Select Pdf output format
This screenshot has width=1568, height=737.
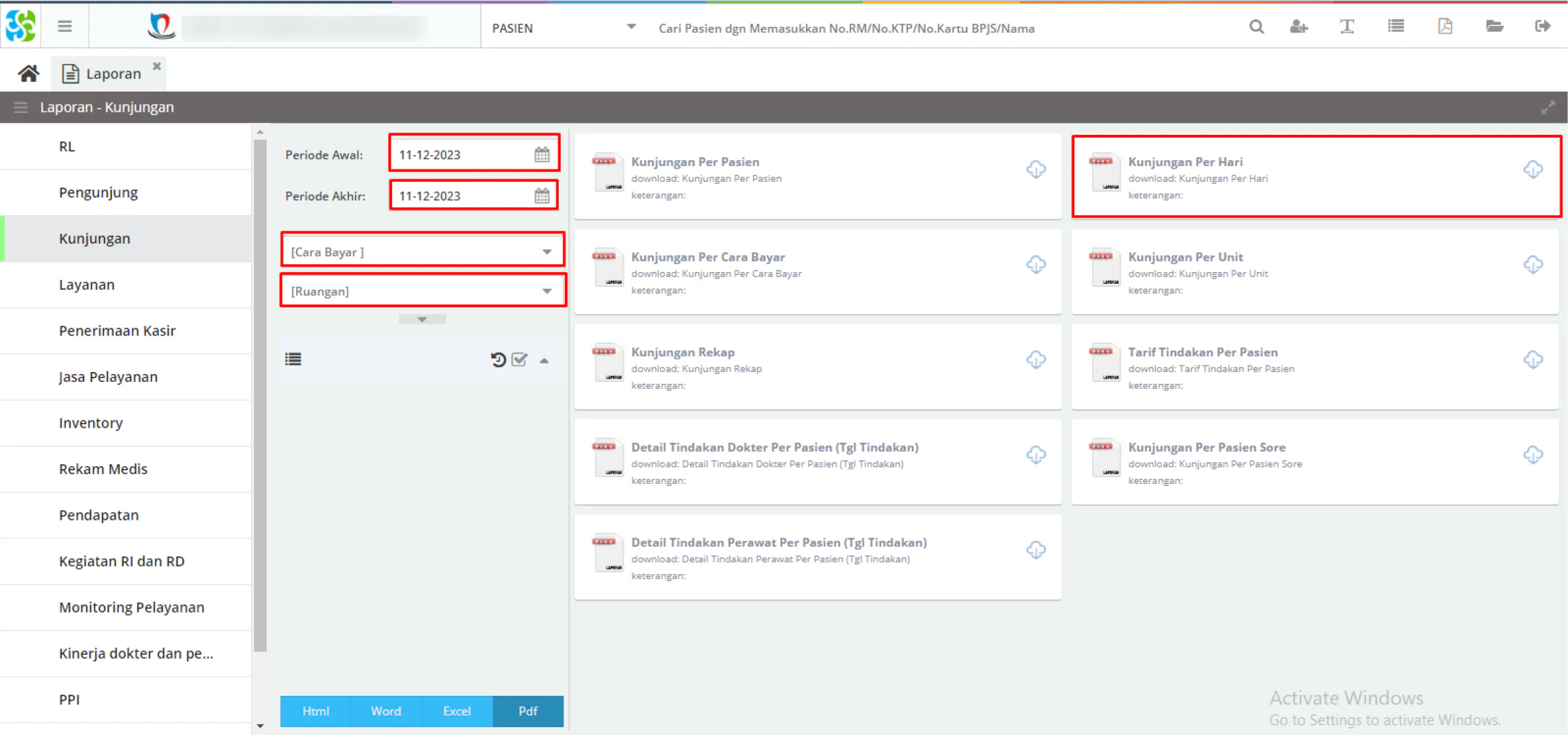(x=528, y=711)
